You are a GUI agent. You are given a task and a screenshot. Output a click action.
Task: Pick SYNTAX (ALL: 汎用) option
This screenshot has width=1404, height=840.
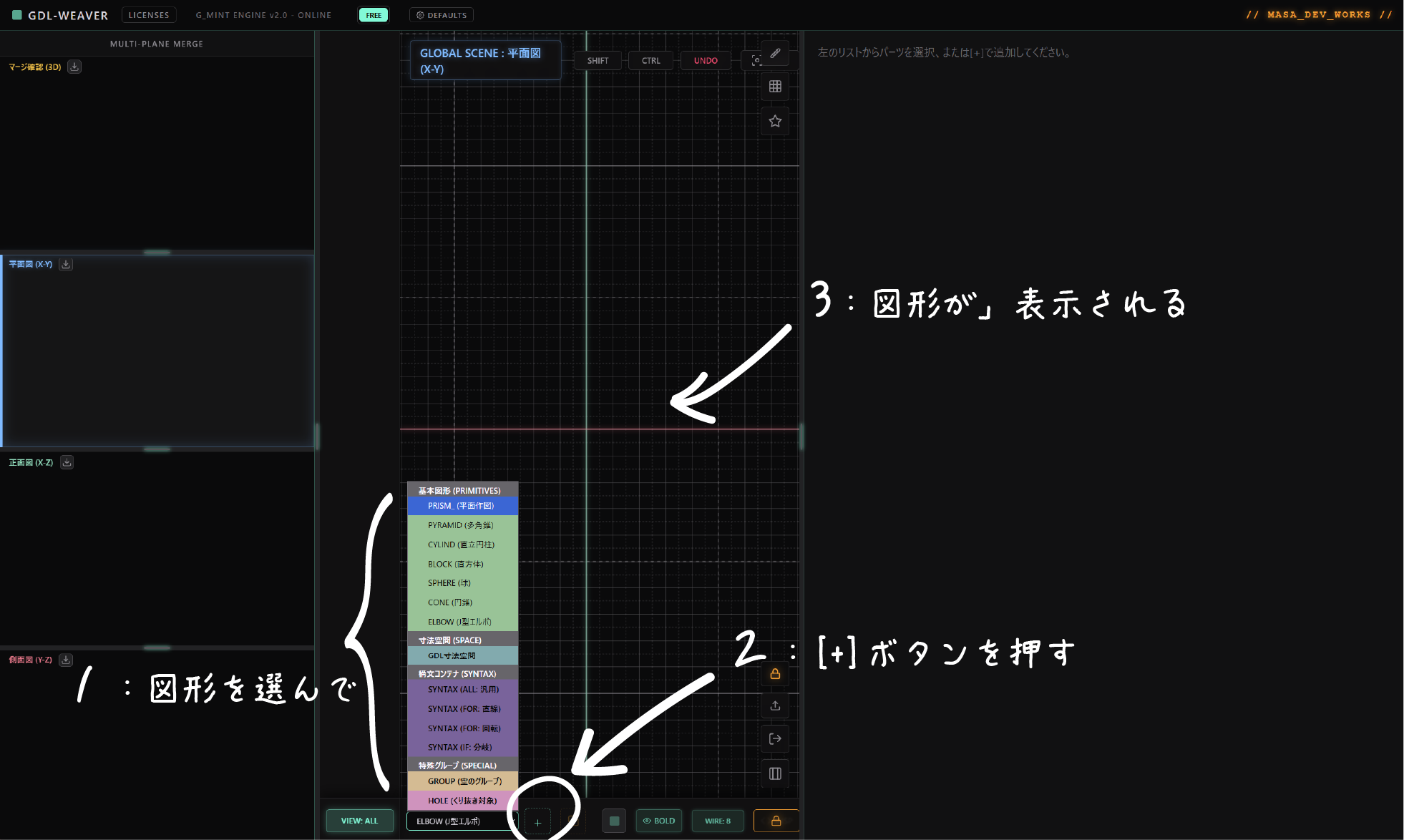pos(462,689)
